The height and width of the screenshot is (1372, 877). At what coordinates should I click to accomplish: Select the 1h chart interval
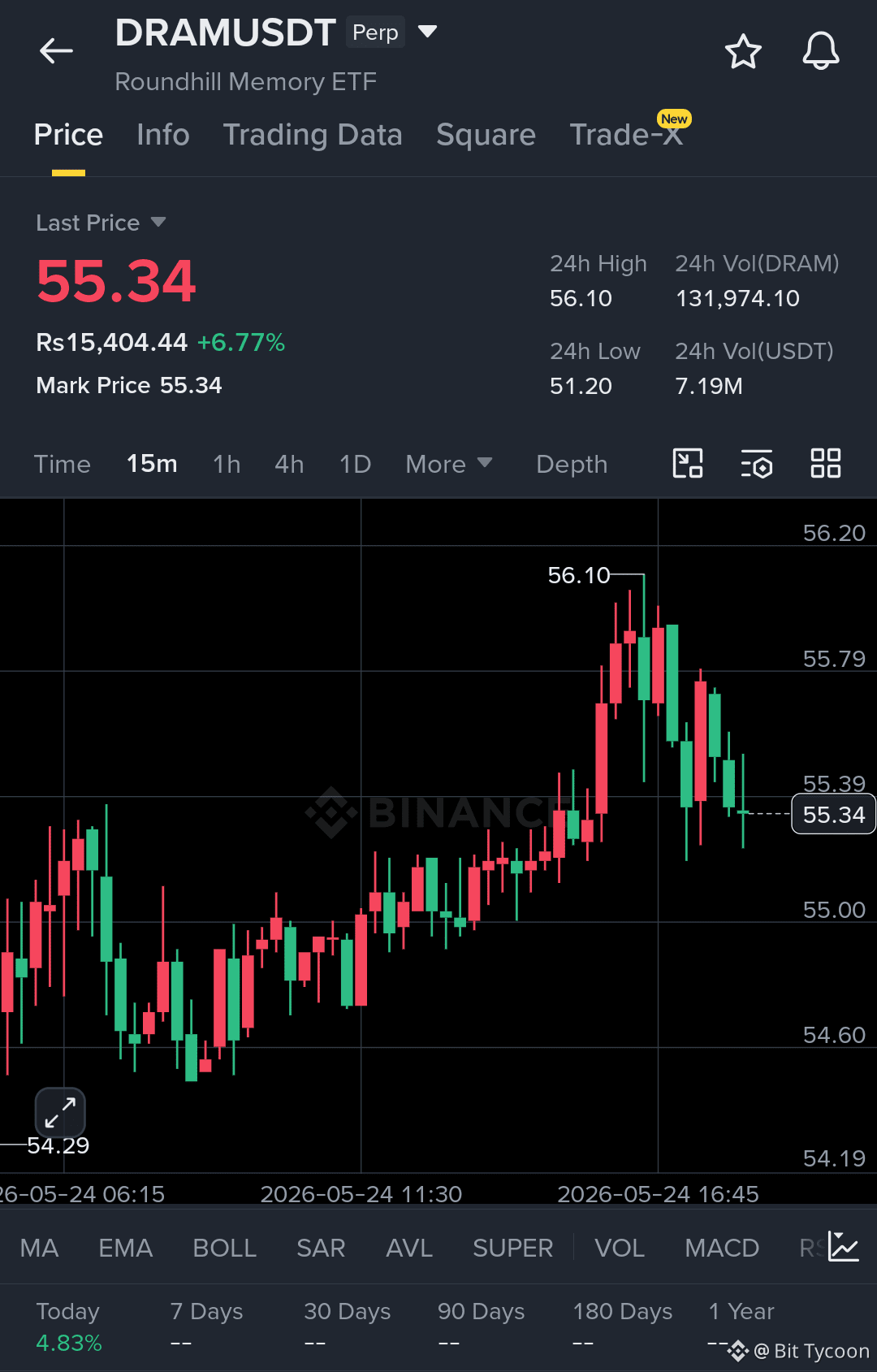click(227, 464)
